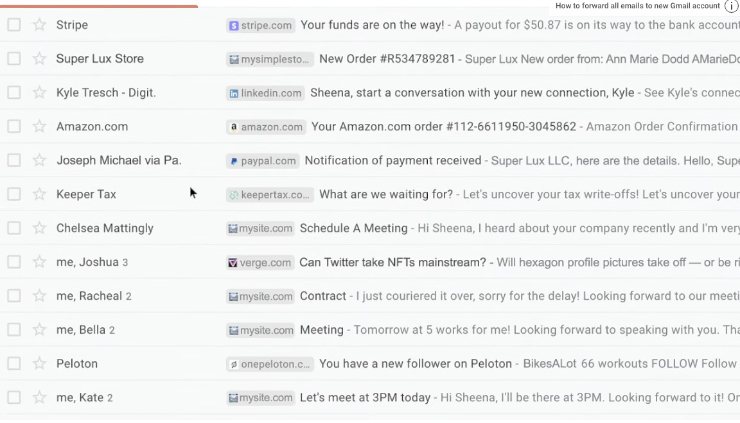The width and height of the screenshot is (740, 423).
Task: Check the box next to me, Racheal thread
Action: (14, 296)
